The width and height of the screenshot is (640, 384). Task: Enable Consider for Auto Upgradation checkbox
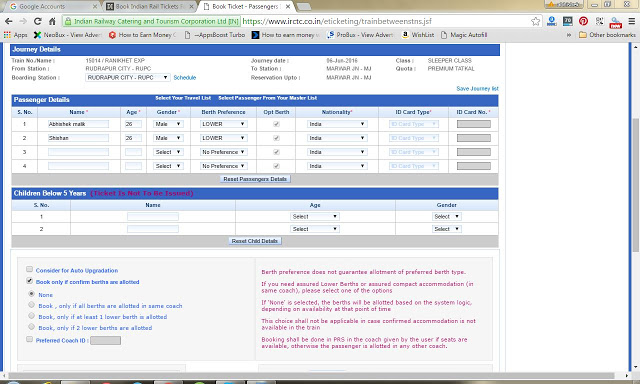point(29,269)
